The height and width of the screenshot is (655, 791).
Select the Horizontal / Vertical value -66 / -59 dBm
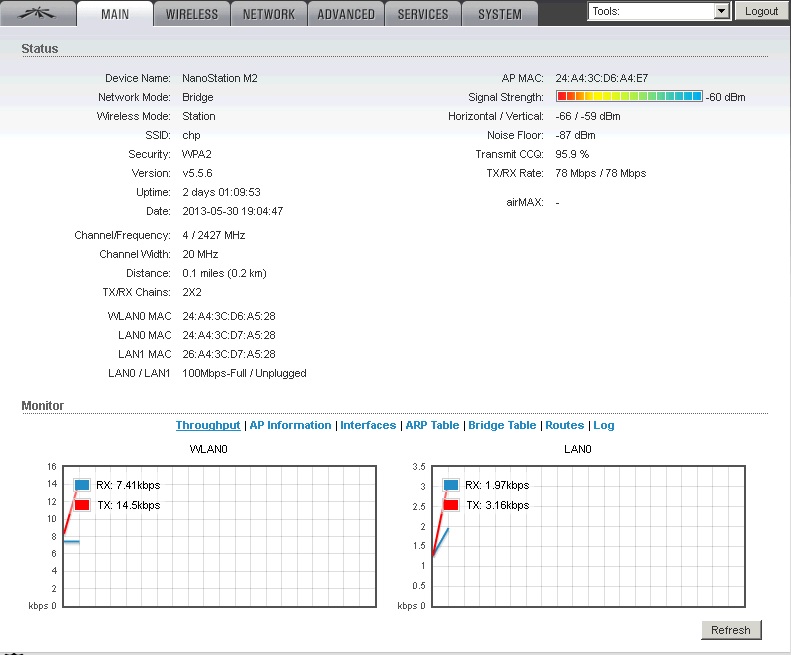pos(588,116)
